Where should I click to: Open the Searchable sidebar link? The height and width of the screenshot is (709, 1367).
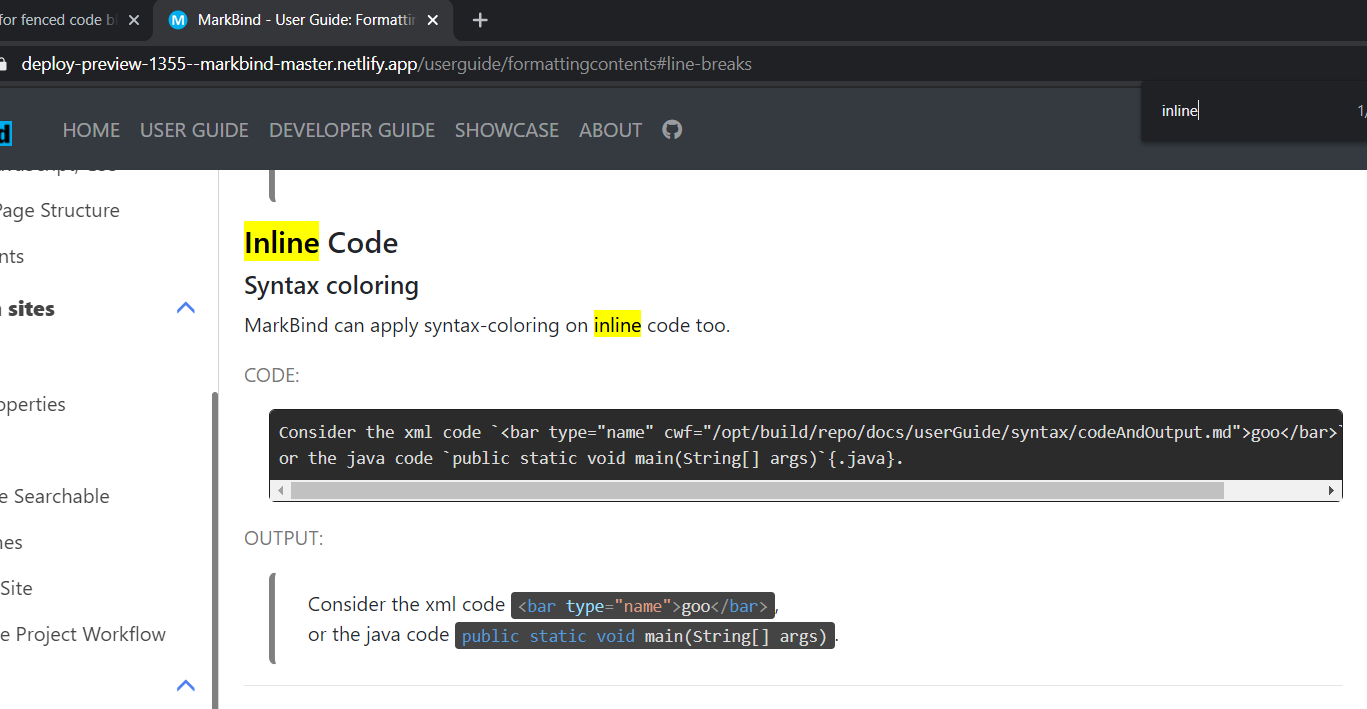click(x=55, y=496)
